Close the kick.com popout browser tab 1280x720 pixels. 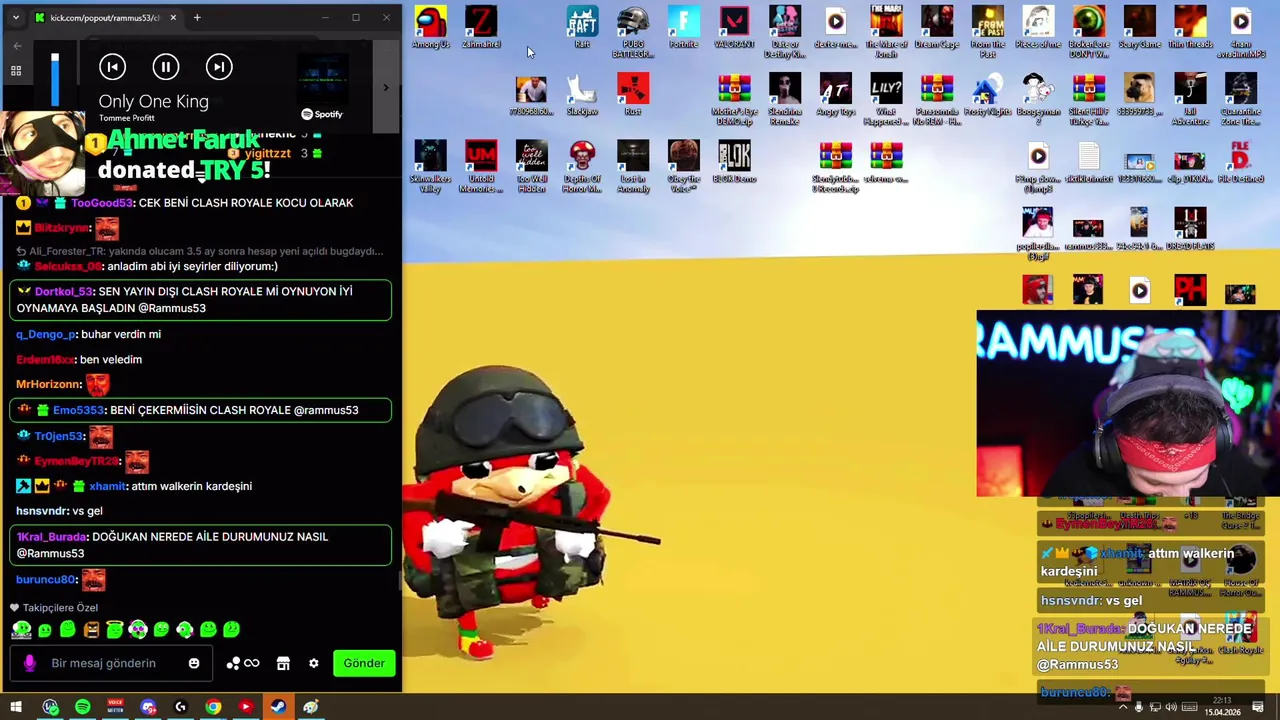173,17
